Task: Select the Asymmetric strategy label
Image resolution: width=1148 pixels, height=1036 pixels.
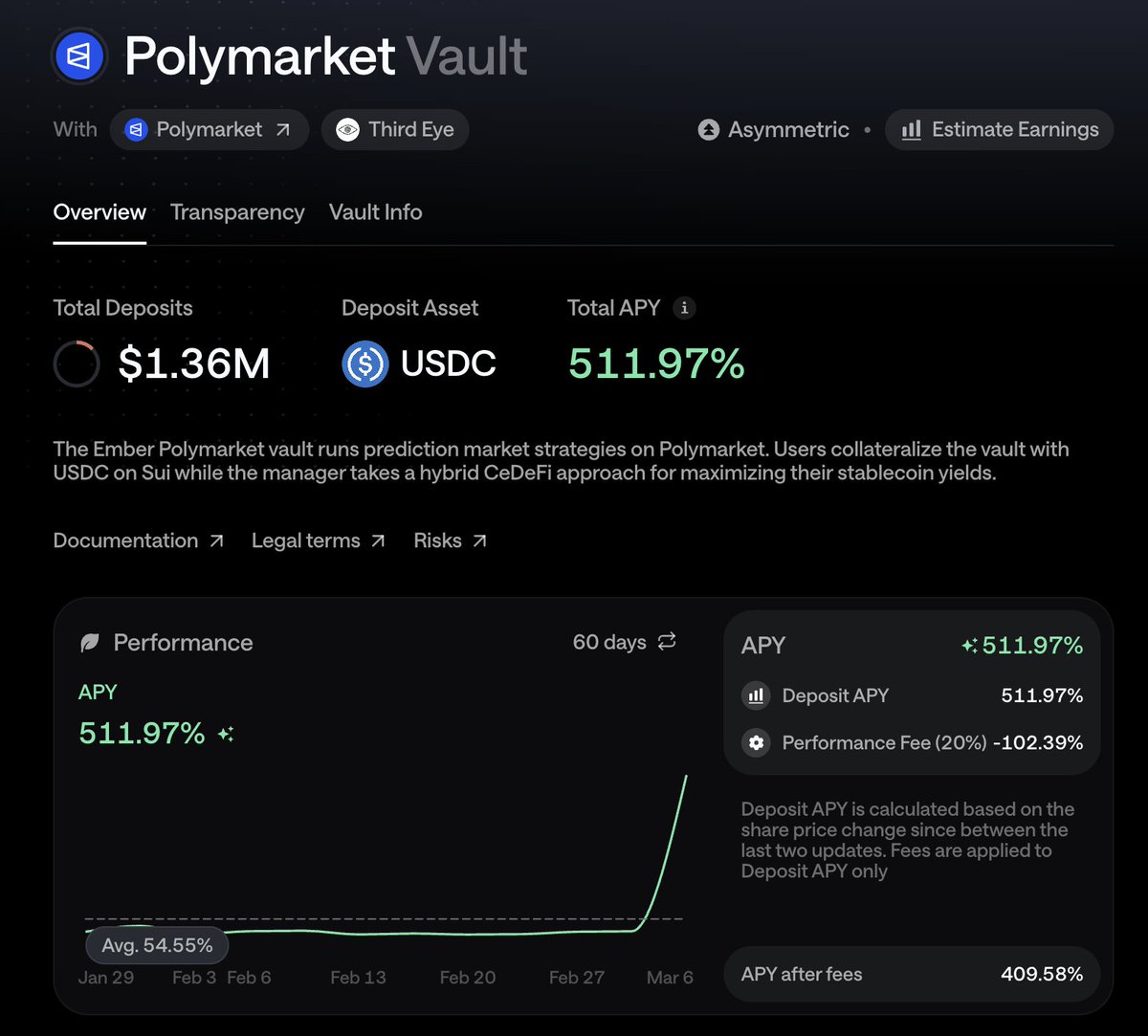Action: point(788,129)
